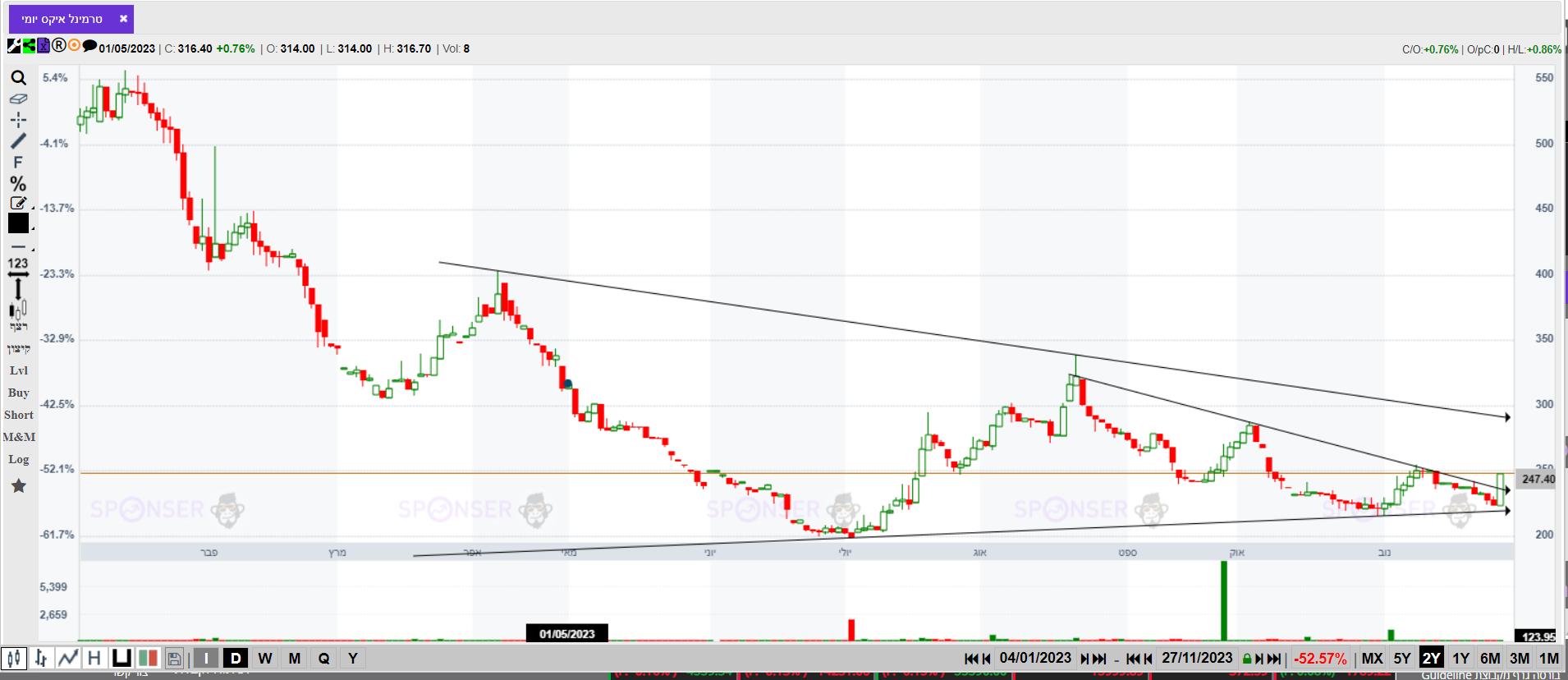Jump start date to first record
The image size is (1568, 680).
click(971, 659)
